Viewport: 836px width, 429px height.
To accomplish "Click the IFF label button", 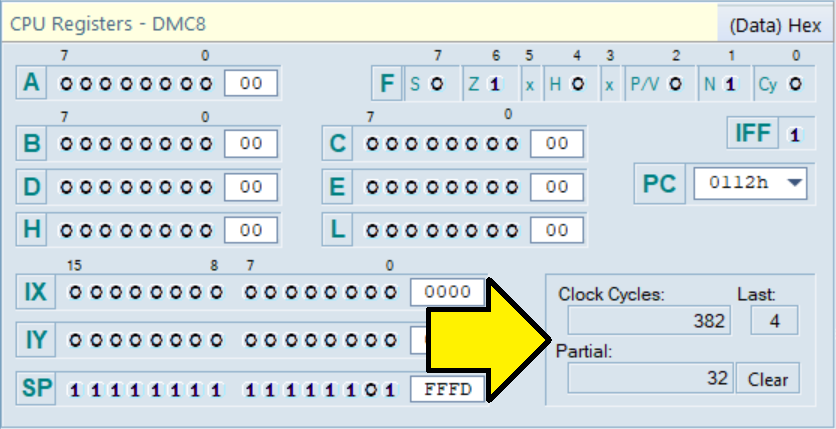I will pyautogui.click(x=753, y=133).
